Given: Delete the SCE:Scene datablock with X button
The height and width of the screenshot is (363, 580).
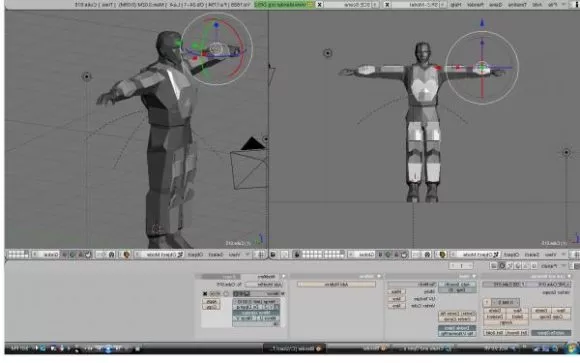Looking at the screenshot, I should pos(319,4).
